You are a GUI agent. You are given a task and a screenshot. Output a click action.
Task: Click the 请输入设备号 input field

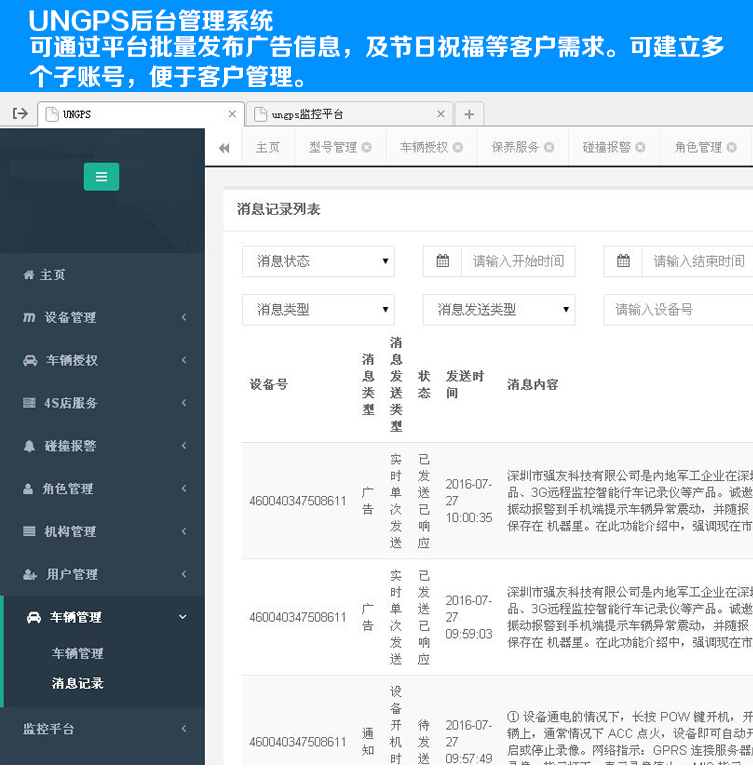pyautogui.click(x=678, y=309)
